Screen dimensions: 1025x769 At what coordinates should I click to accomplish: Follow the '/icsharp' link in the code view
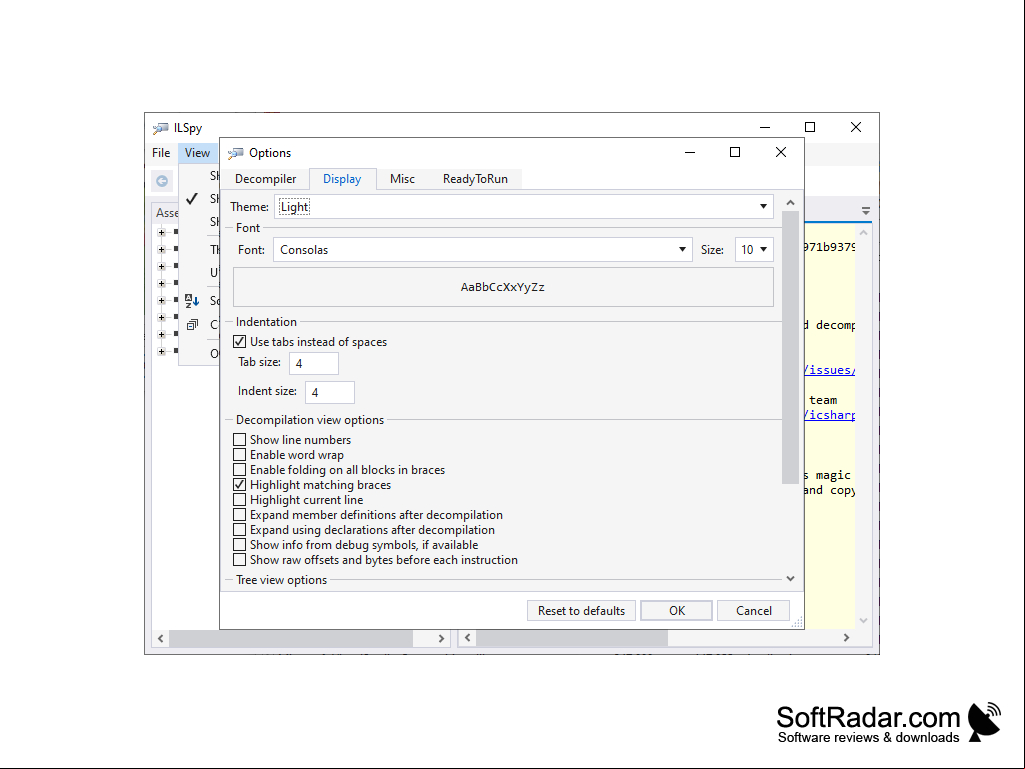point(829,415)
